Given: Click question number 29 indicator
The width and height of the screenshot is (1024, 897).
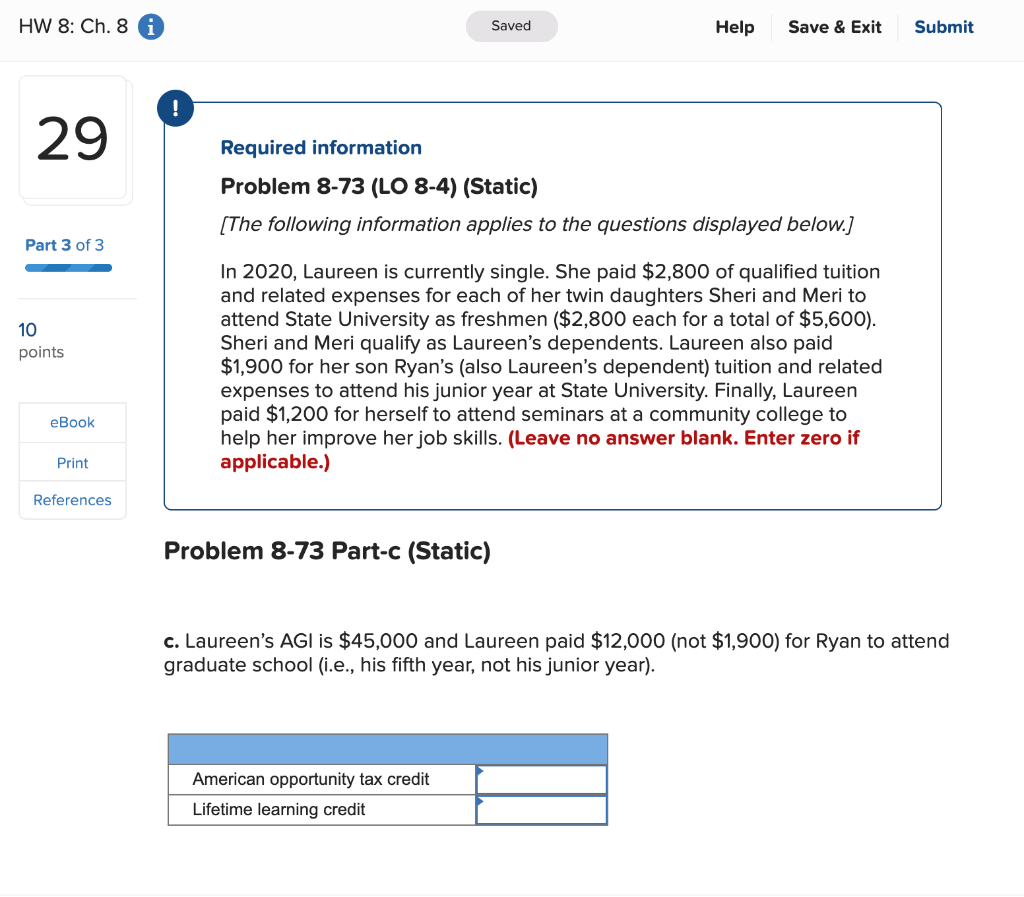Looking at the screenshot, I should pyautogui.click(x=73, y=139).
